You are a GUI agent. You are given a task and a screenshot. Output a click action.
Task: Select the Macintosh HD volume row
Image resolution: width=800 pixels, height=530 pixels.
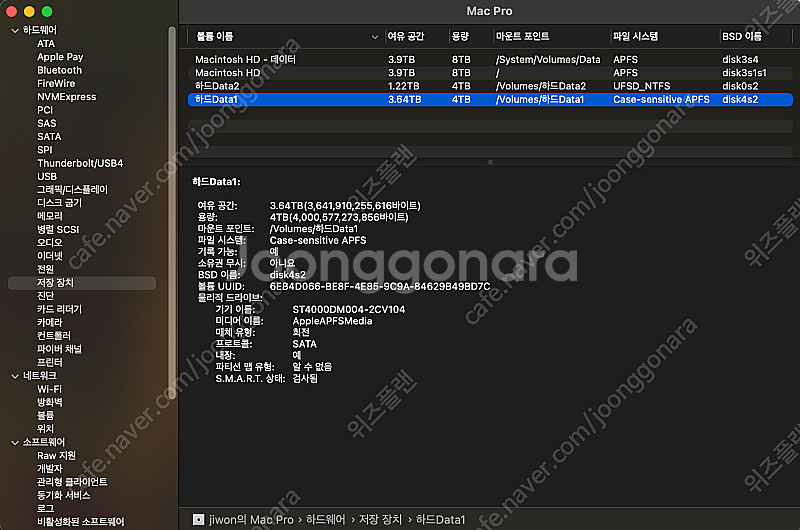click(x=490, y=73)
